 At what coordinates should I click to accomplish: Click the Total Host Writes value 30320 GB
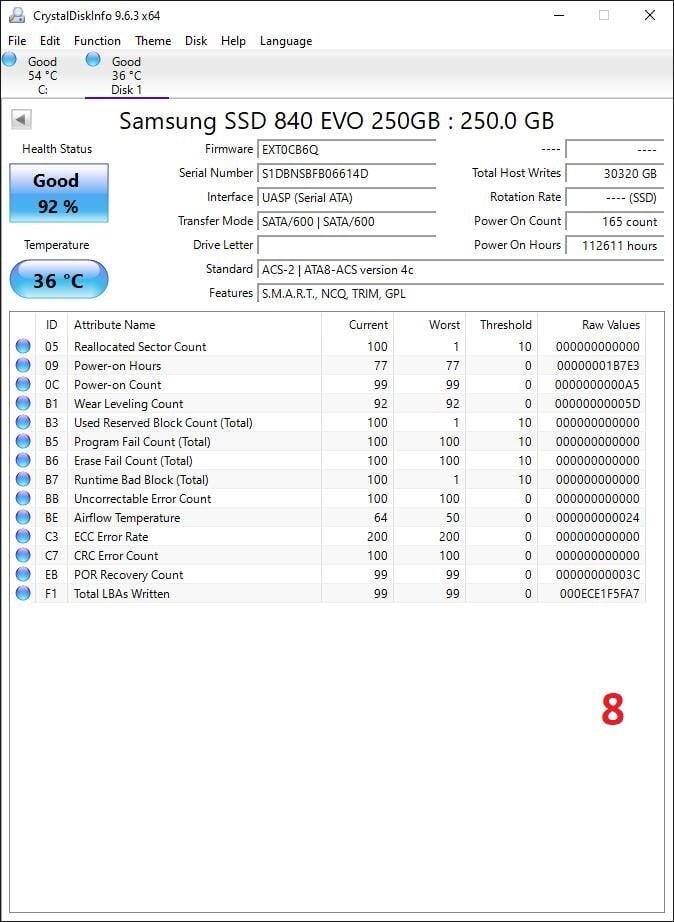tap(615, 173)
